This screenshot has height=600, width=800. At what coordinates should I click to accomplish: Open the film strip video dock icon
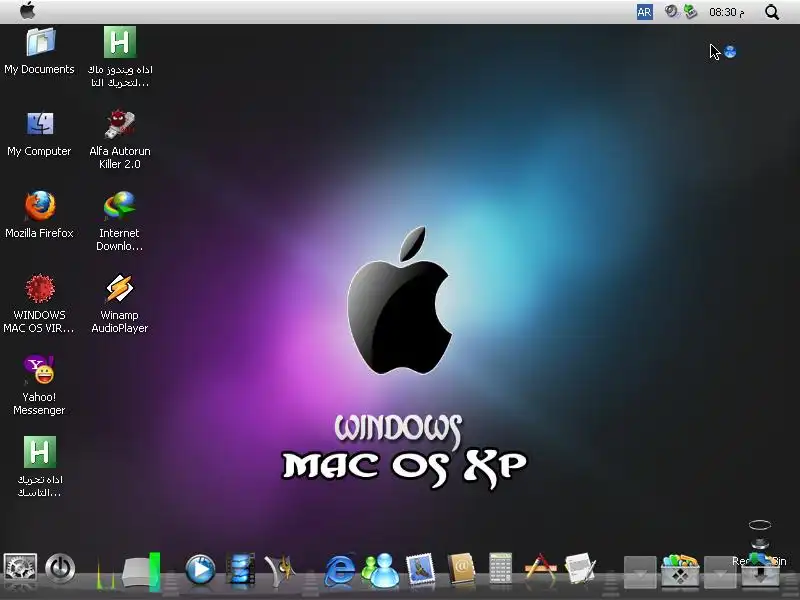coord(240,568)
